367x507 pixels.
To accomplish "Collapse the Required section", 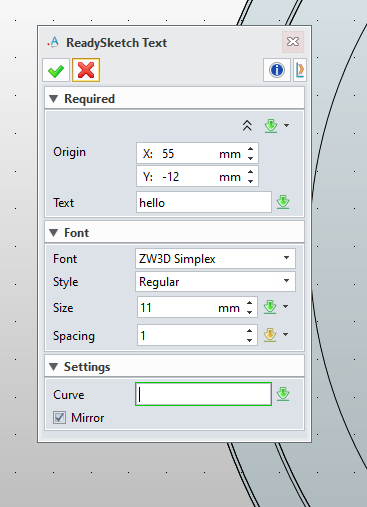I will [54, 99].
